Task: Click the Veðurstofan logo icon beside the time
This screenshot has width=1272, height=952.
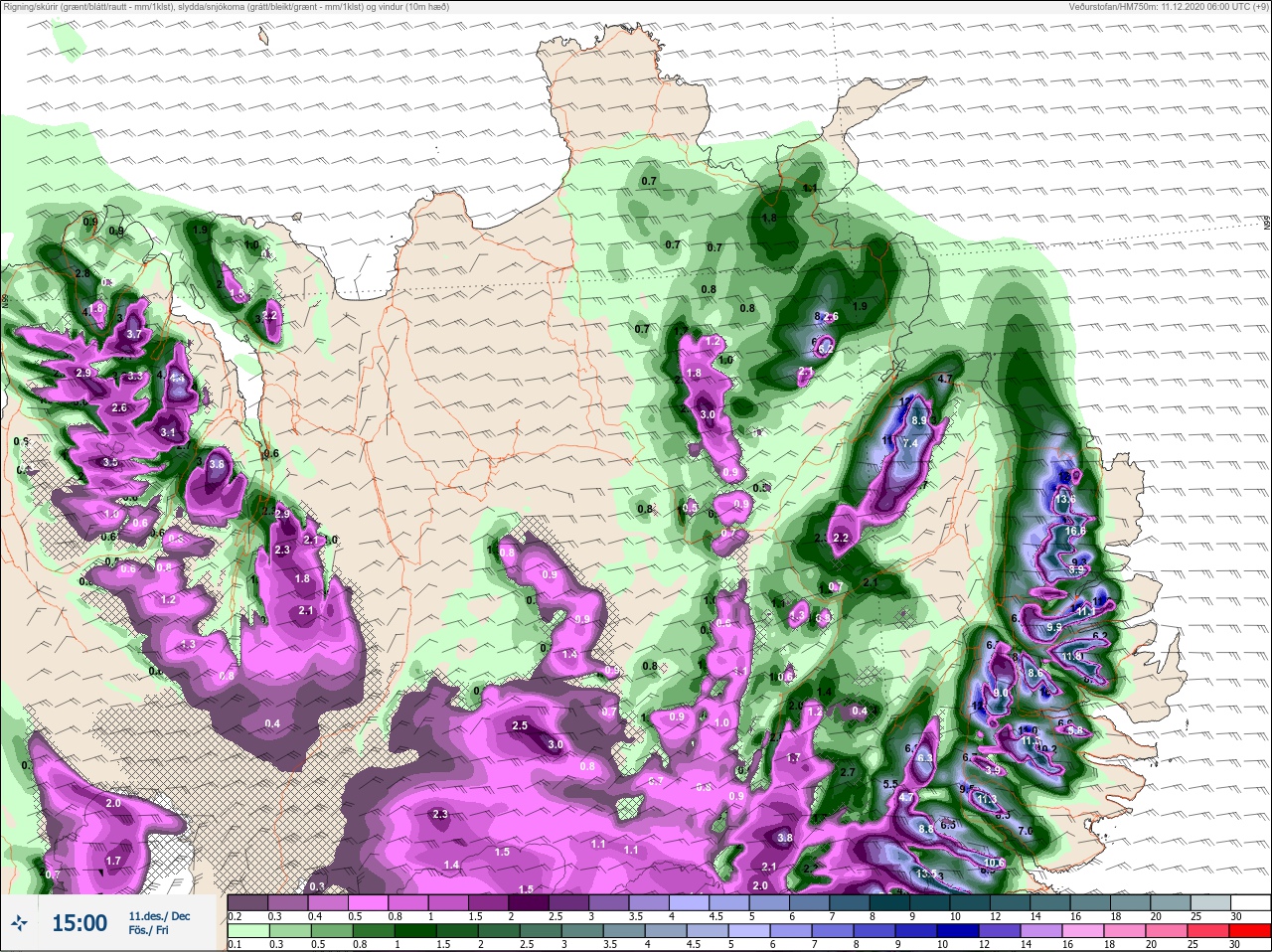Action: (19, 923)
